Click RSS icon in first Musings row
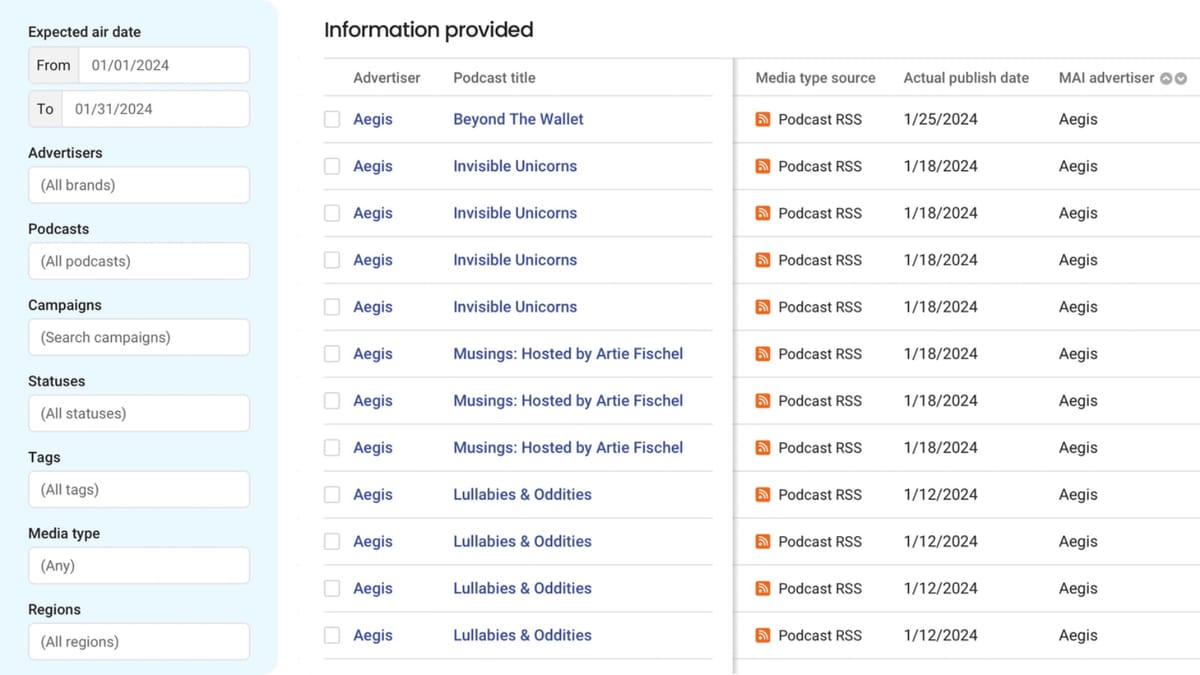 pos(763,354)
